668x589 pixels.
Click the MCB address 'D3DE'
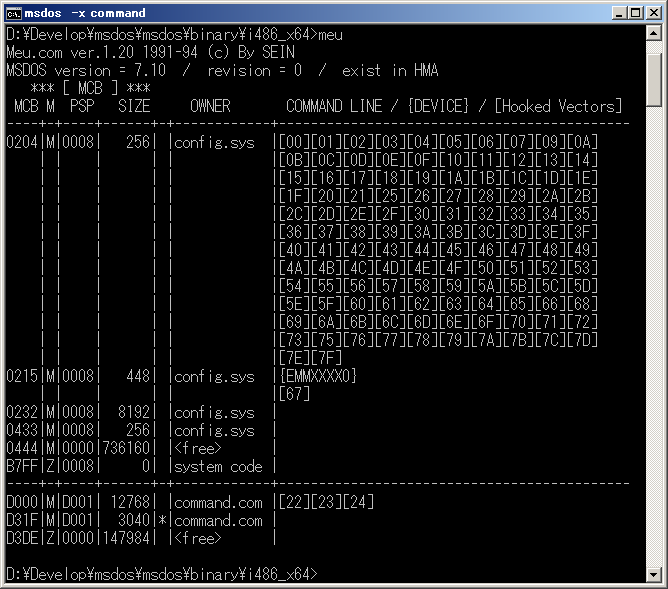[x=22, y=538]
